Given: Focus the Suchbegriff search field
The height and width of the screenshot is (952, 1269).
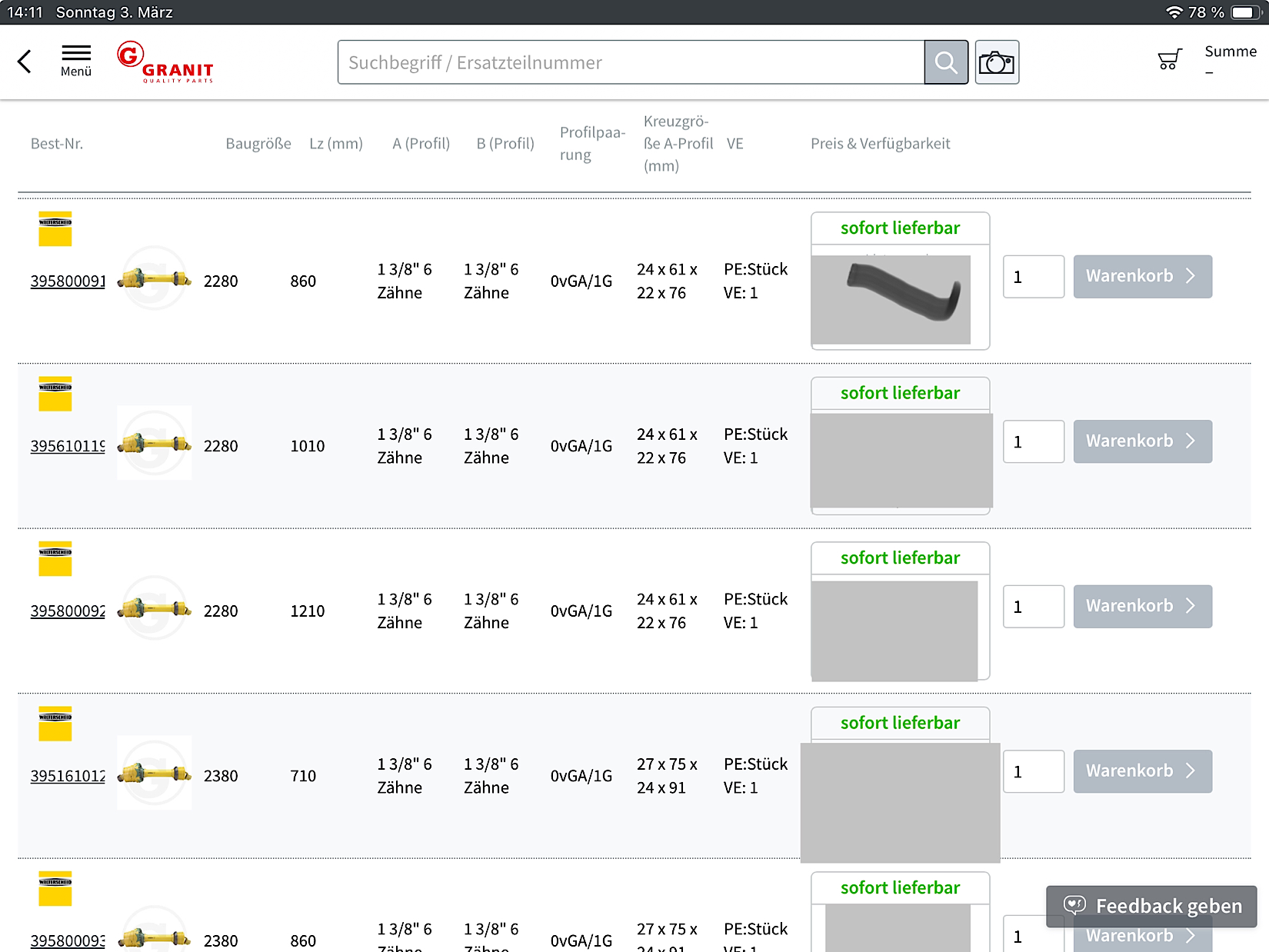Looking at the screenshot, I should [631, 62].
